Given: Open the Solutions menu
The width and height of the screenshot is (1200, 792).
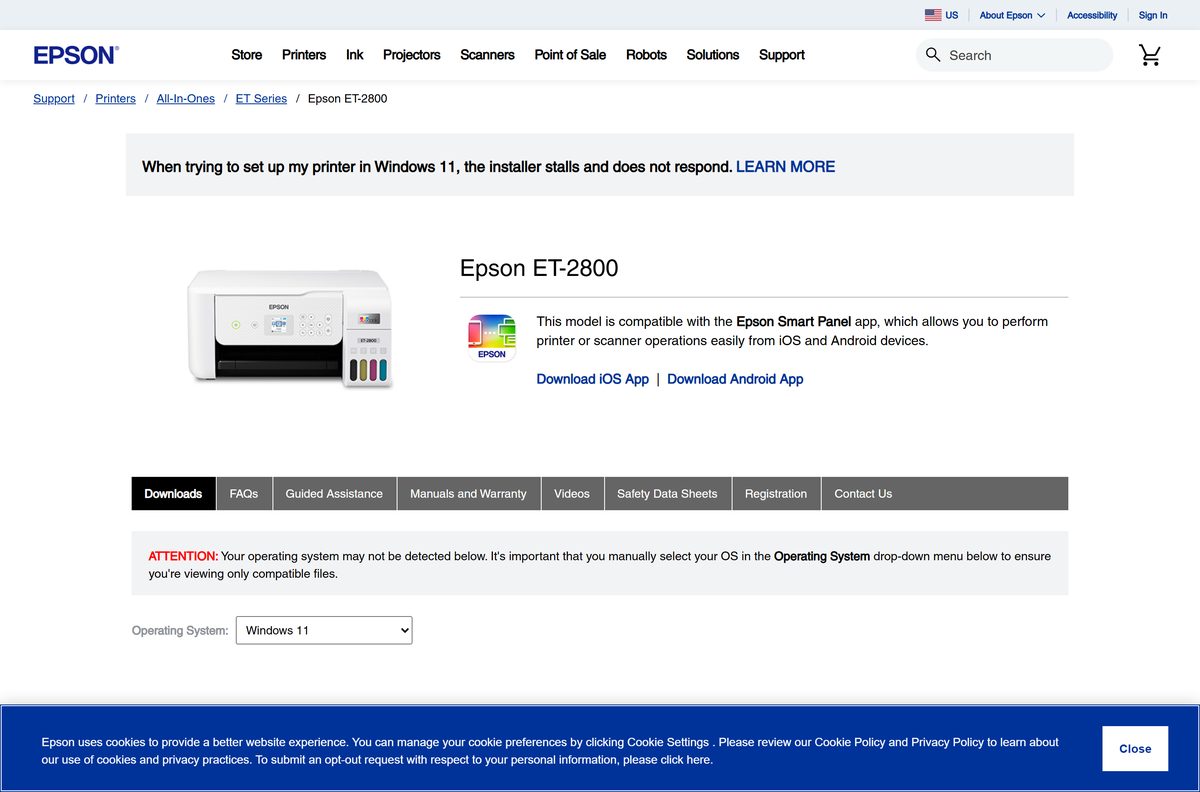Looking at the screenshot, I should [x=713, y=55].
